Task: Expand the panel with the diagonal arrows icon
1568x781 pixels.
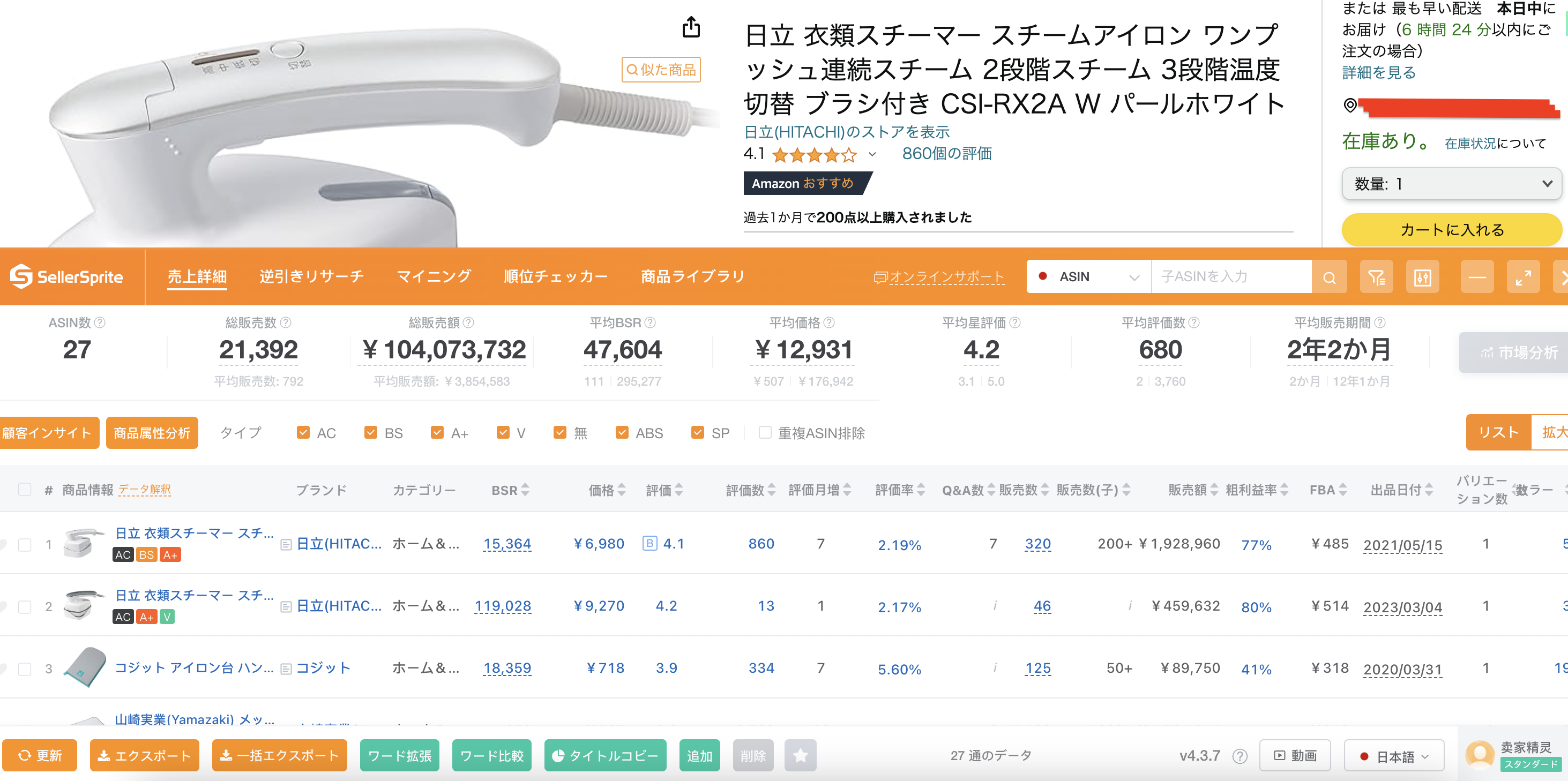Action: tap(1523, 277)
